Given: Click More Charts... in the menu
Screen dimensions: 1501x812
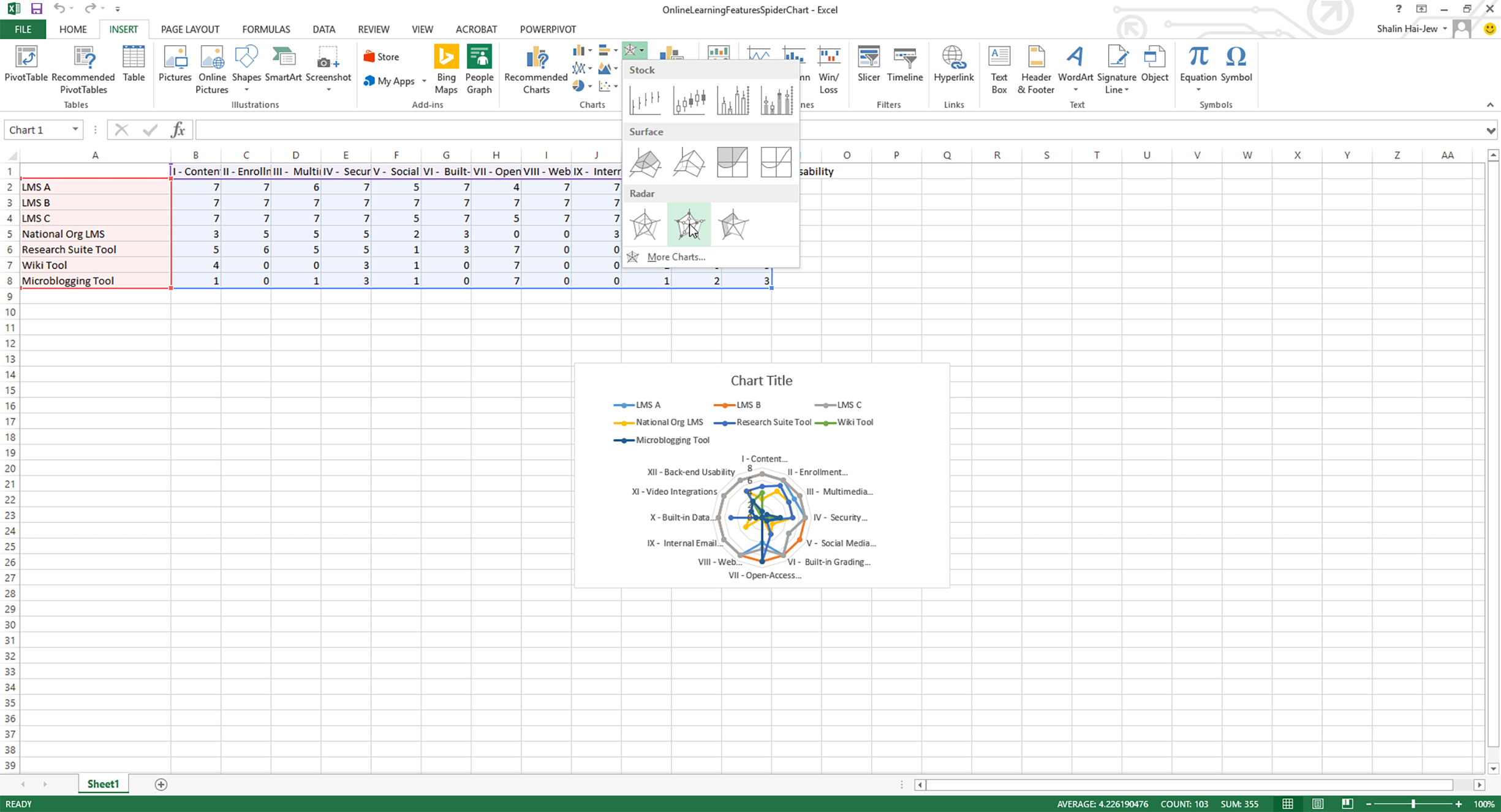Looking at the screenshot, I should pos(676,257).
